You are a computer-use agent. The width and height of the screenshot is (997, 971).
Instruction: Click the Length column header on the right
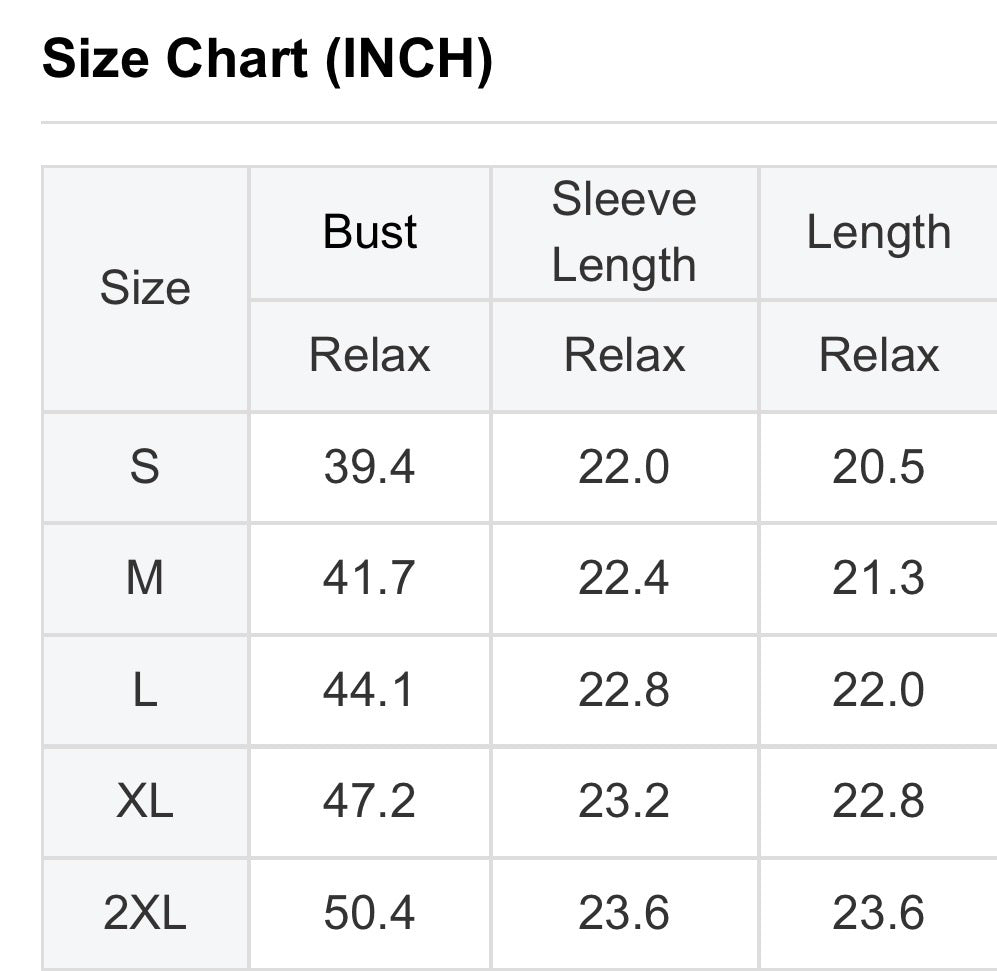click(878, 232)
